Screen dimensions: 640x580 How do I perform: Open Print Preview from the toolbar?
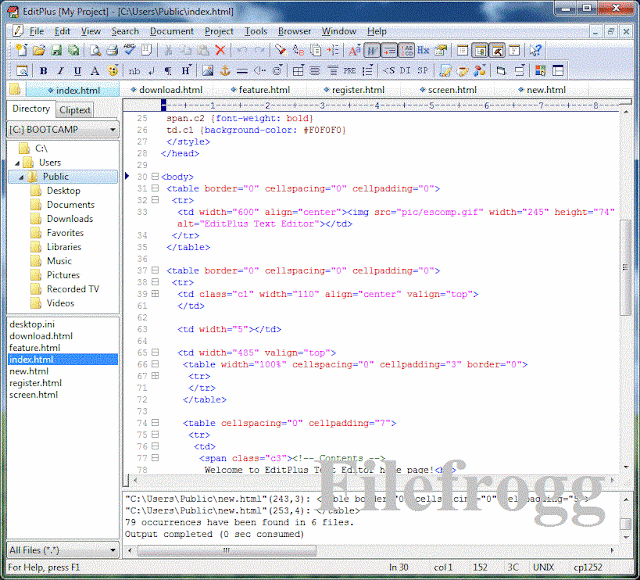point(95,50)
